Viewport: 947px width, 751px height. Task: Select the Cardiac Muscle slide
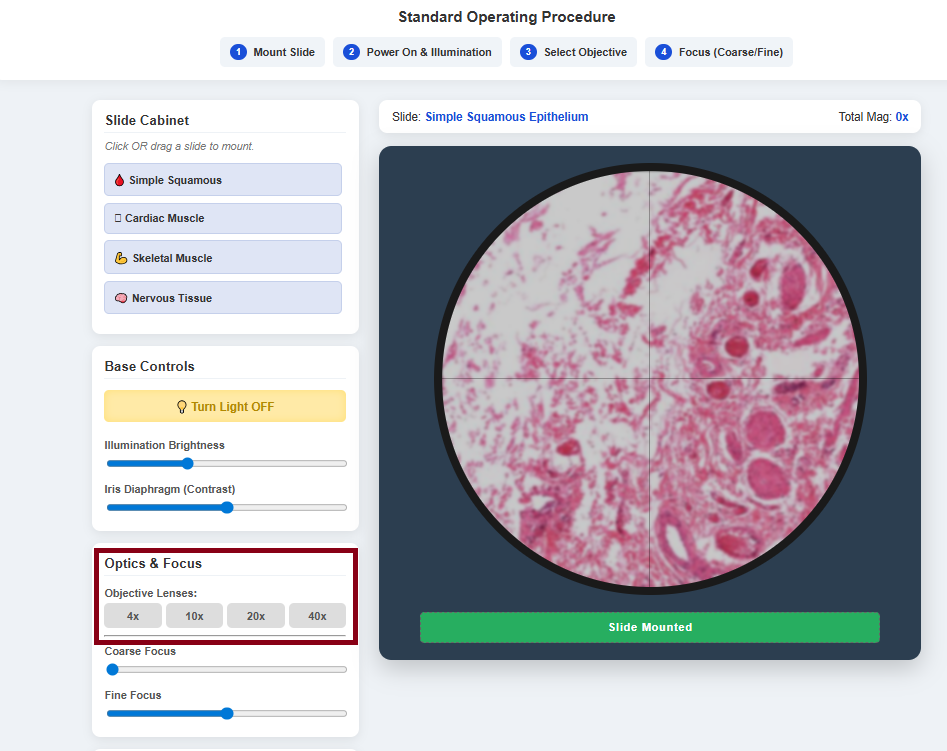coord(222,218)
